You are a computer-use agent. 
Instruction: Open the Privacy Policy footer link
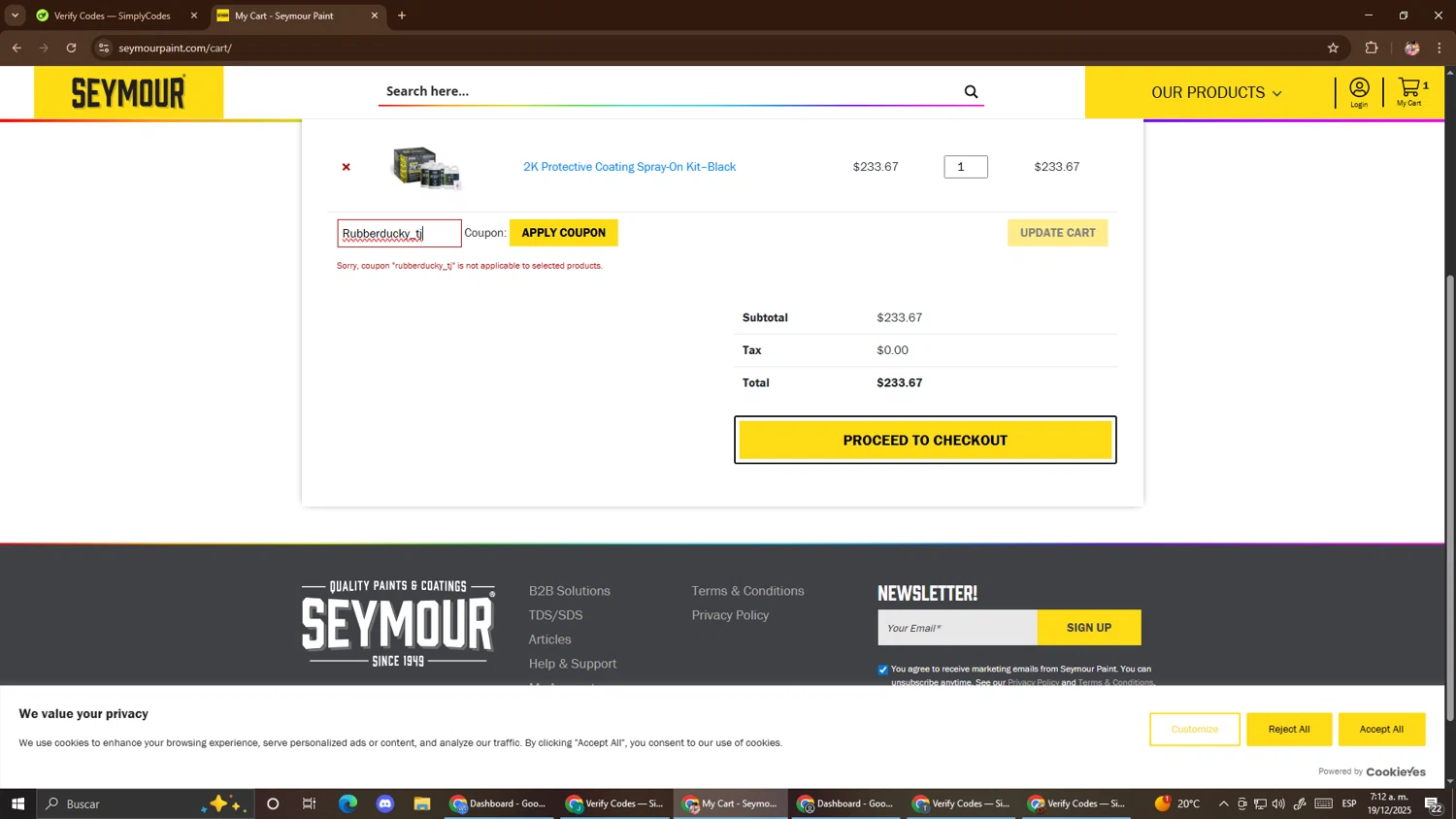click(x=730, y=615)
